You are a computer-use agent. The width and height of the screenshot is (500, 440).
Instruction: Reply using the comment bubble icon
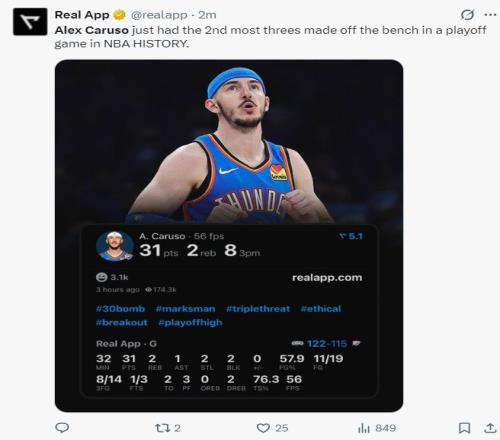(62, 428)
